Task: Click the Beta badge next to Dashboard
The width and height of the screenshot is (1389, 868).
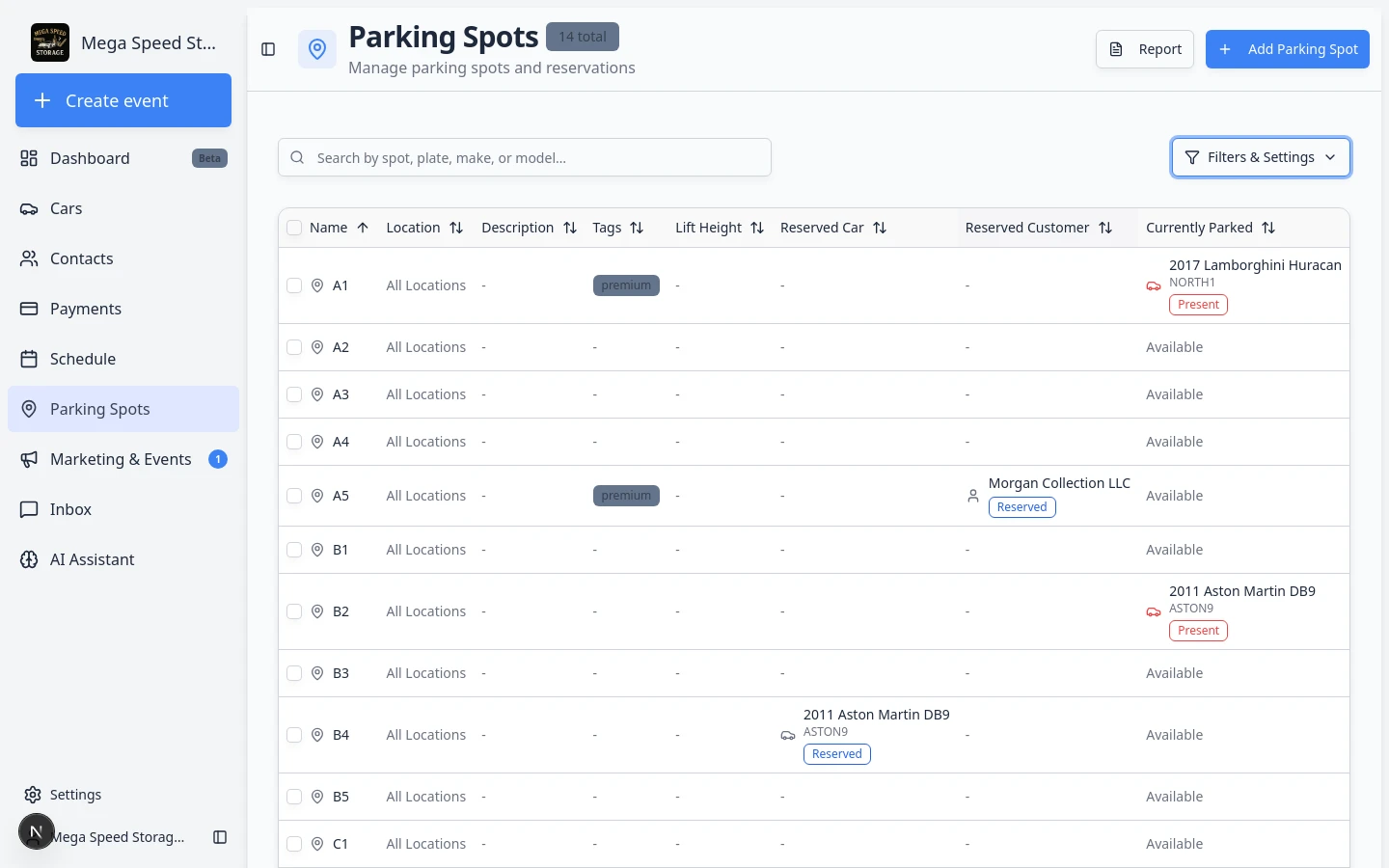Action: (x=209, y=158)
